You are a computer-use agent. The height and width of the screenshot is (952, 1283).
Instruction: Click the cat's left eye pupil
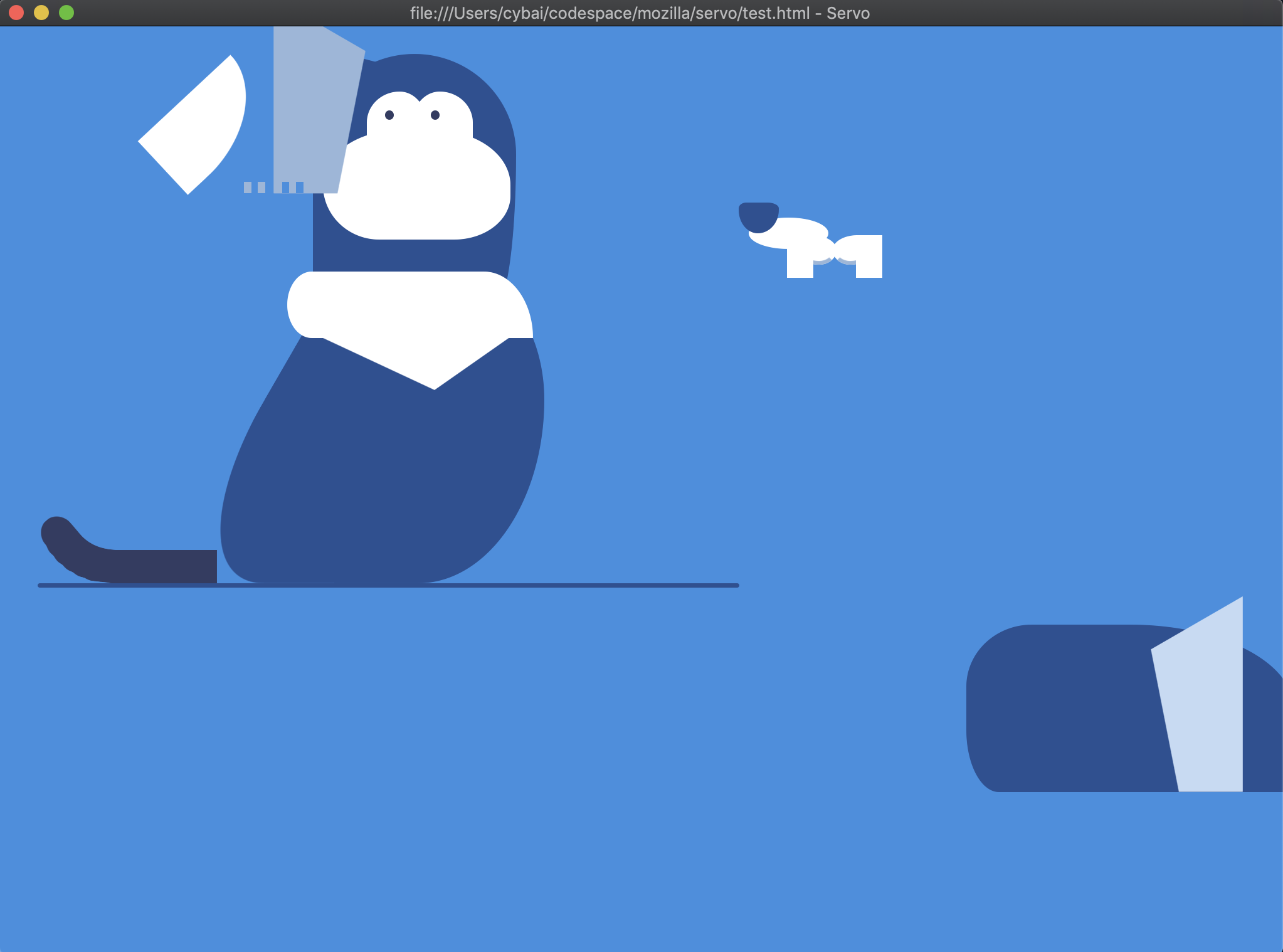389,115
